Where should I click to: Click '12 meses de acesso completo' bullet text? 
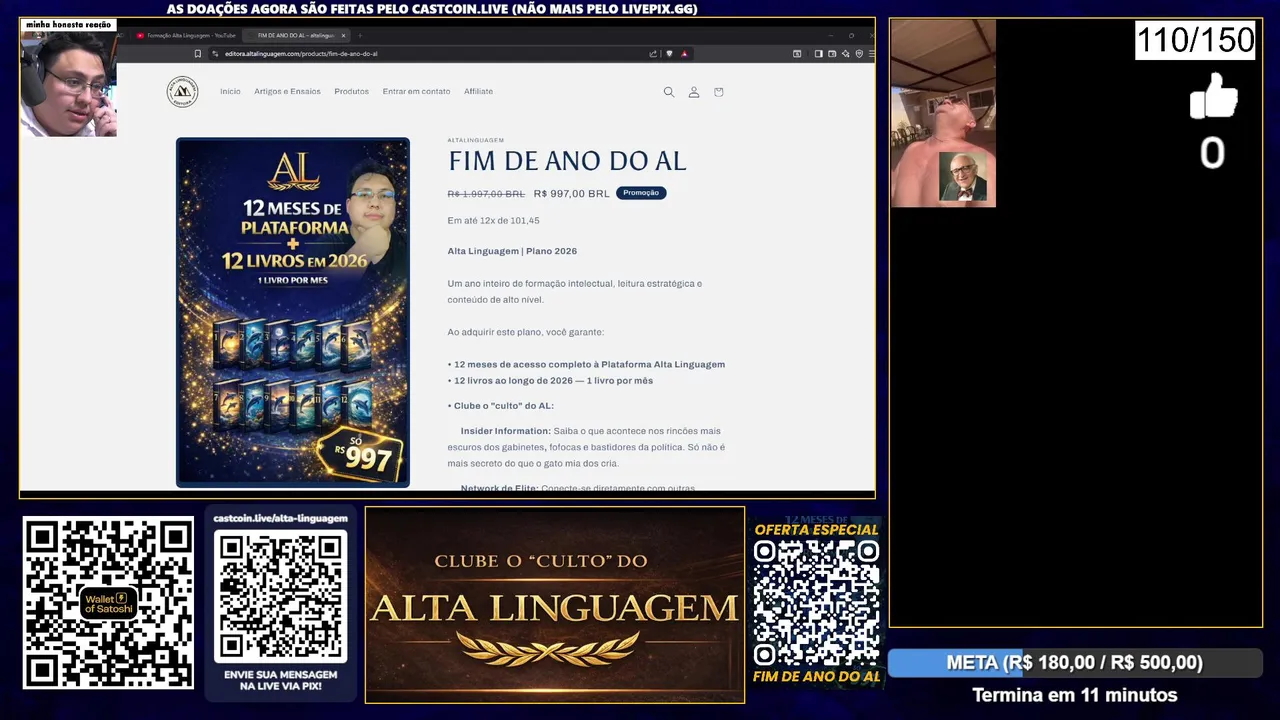click(586, 365)
